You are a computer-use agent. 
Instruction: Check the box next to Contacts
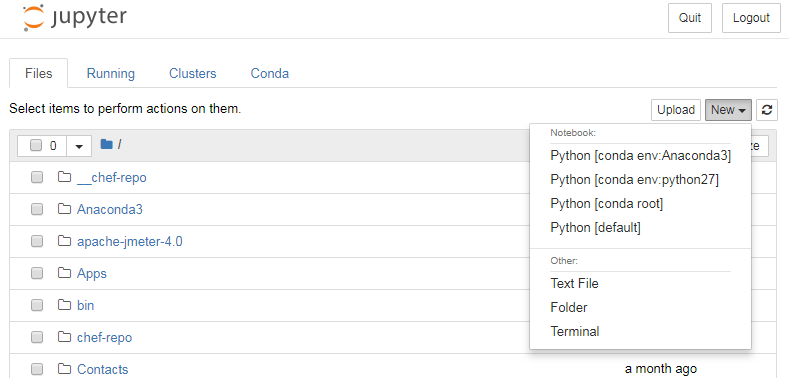(x=37, y=369)
